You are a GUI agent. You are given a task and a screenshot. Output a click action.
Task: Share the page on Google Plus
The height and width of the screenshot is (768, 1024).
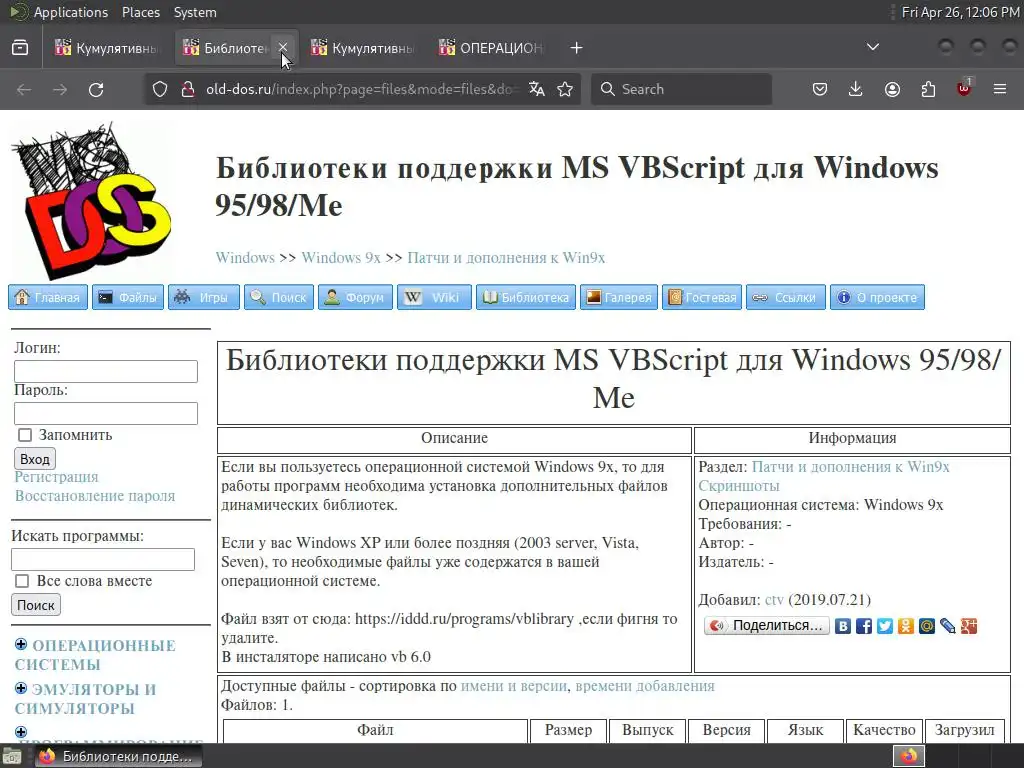pos(968,626)
